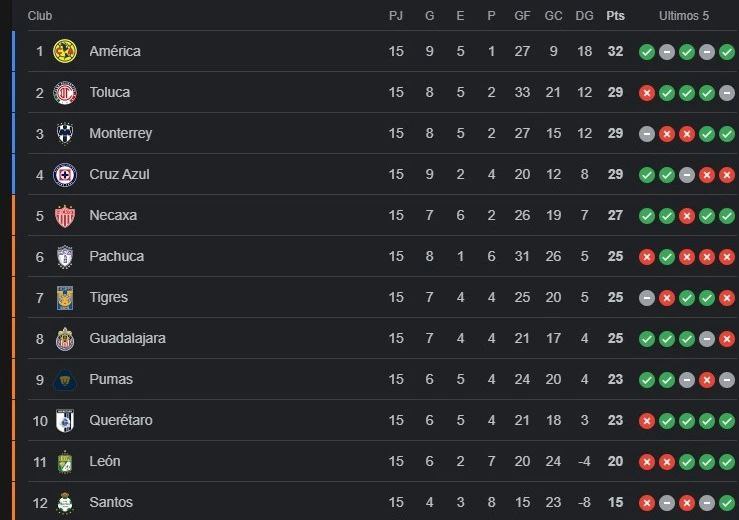739x520 pixels.
Task: Select the Tigres team logo
Action: point(65,297)
